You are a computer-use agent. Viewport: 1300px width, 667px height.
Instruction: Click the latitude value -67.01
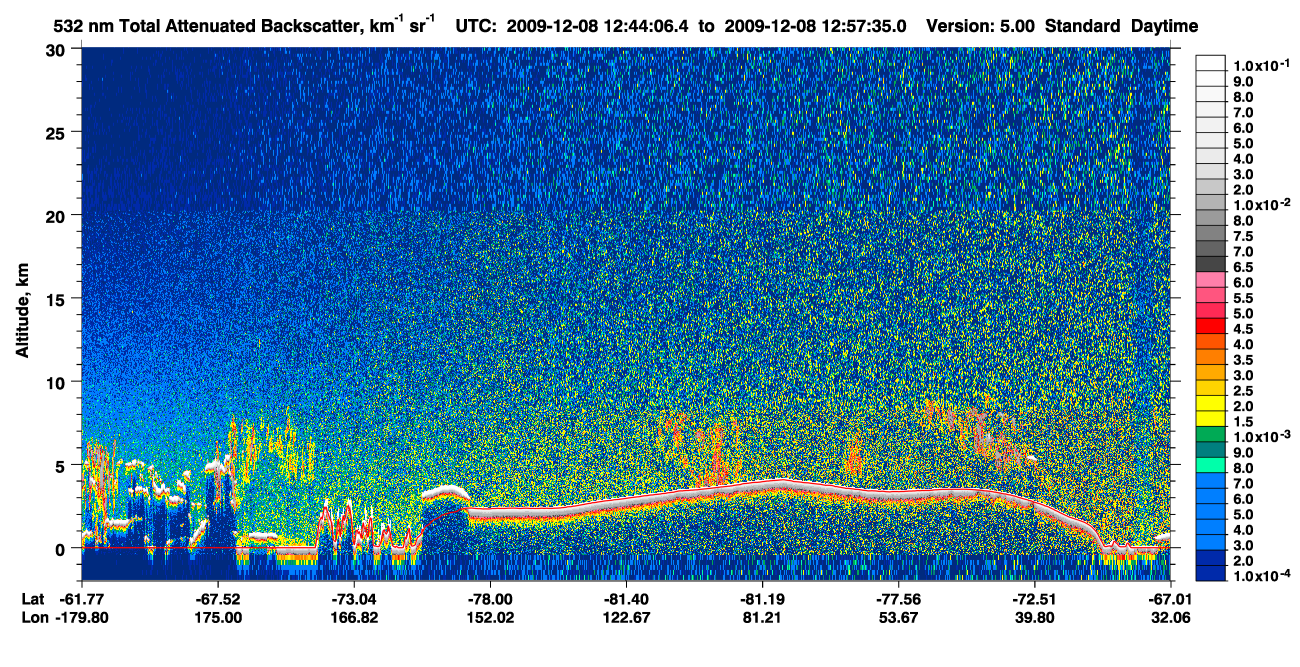tap(1169, 599)
